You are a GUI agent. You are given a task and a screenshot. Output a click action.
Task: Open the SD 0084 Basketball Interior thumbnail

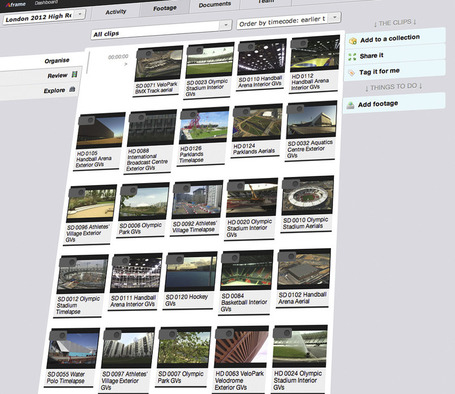click(x=247, y=270)
